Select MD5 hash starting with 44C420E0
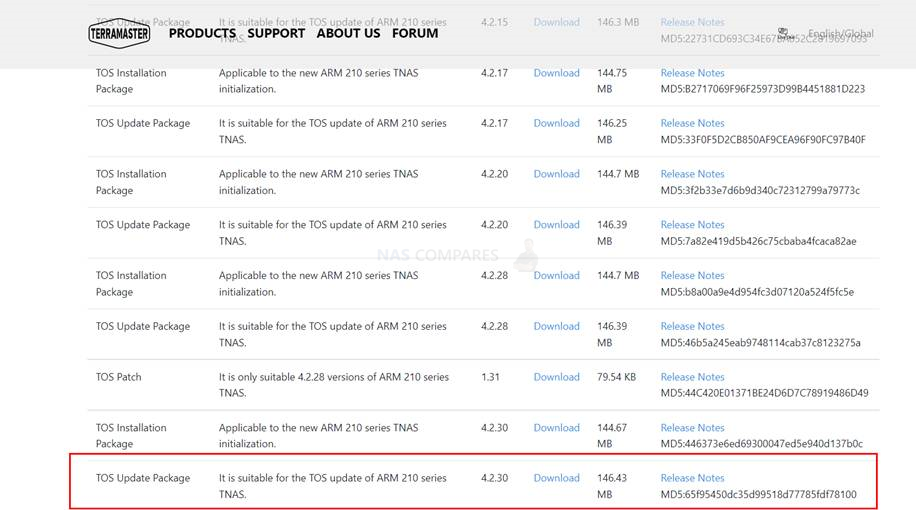The width and height of the screenshot is (916, 510). tap(765, 393)
